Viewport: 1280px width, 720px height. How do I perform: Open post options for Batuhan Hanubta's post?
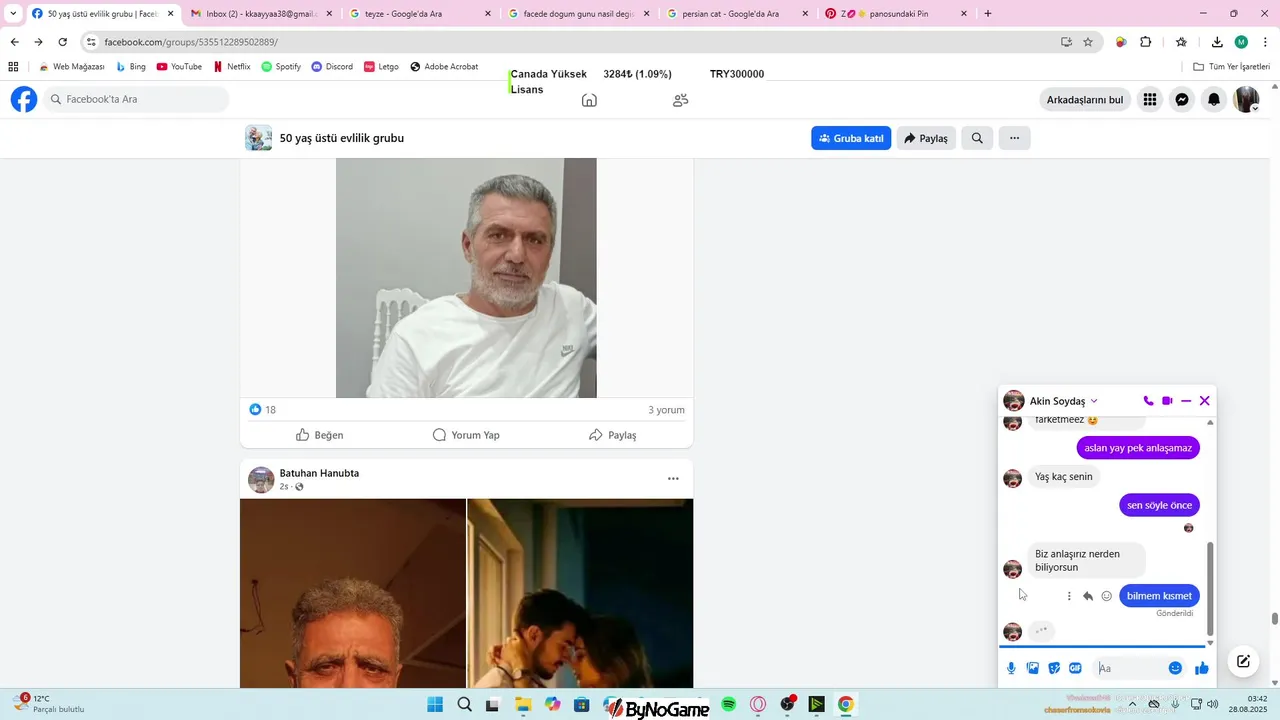pos(673,479)
